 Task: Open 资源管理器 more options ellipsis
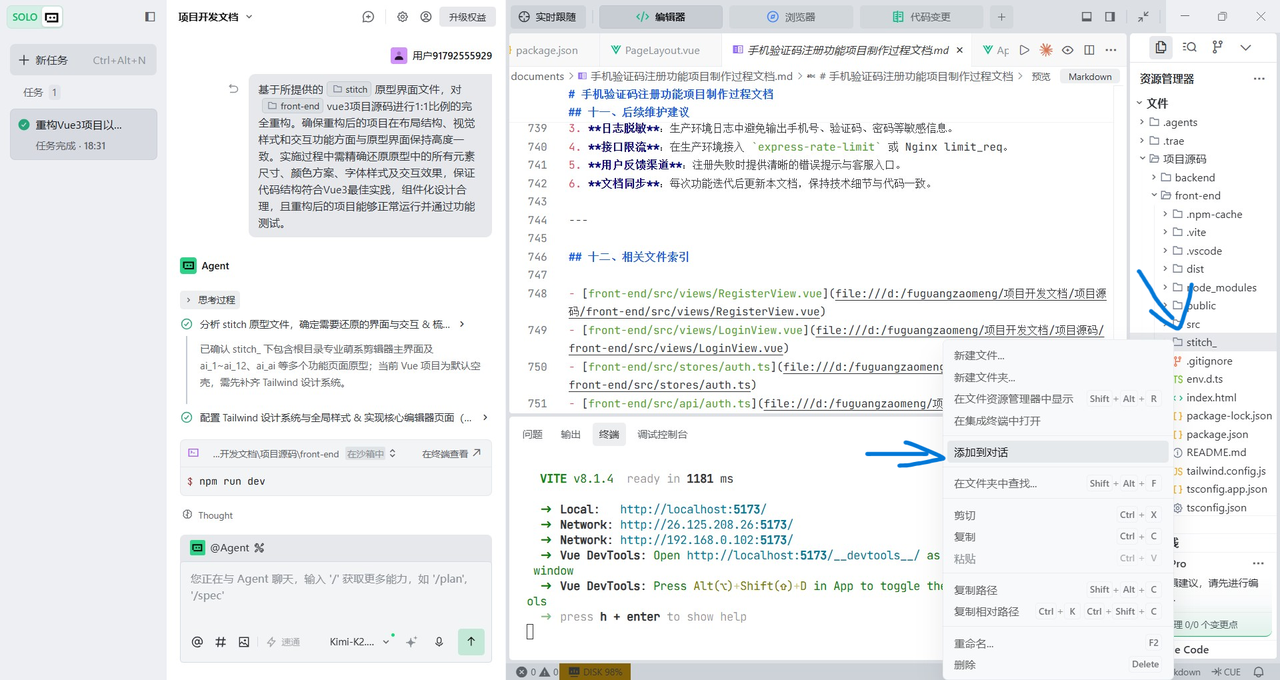click(1259, 79)
